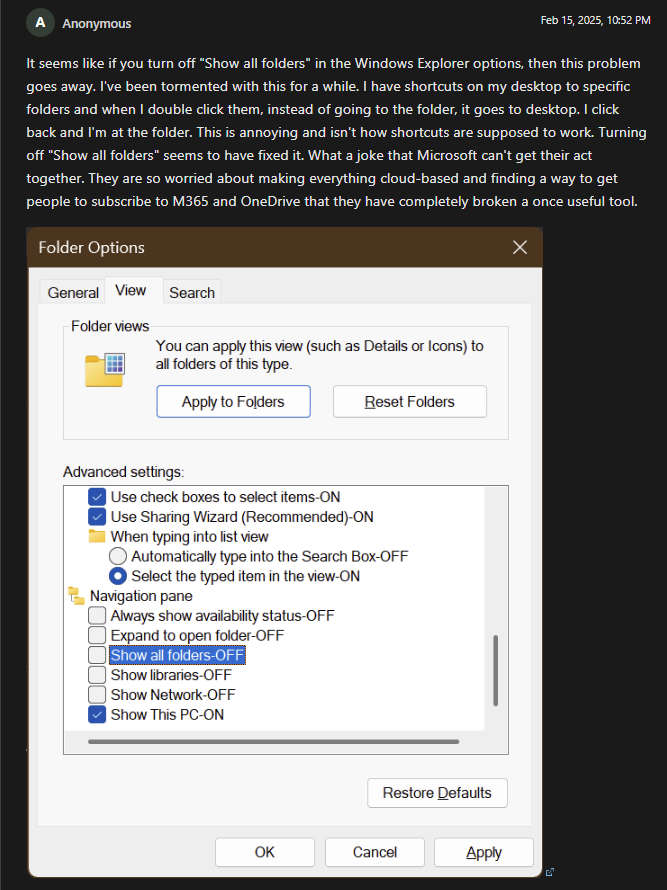Click the vertical scrollbar in Advanced settings
Image resolution: width=667 pixels, height=890 pixels.
coord(496,670)
